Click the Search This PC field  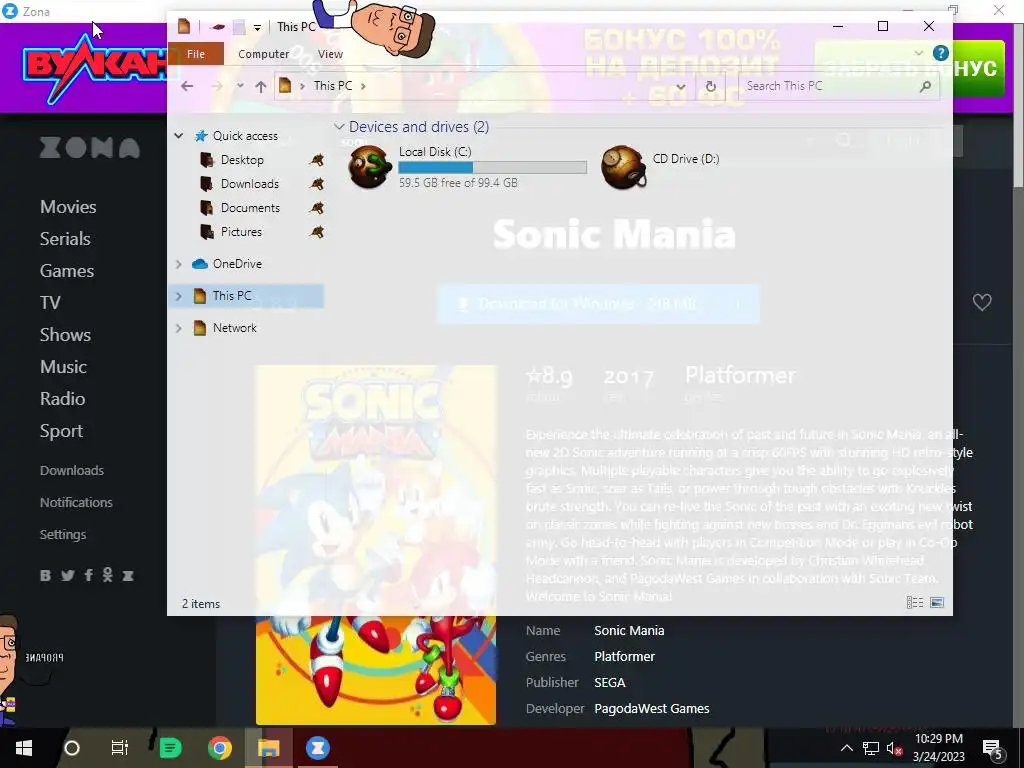click(839, 86)
